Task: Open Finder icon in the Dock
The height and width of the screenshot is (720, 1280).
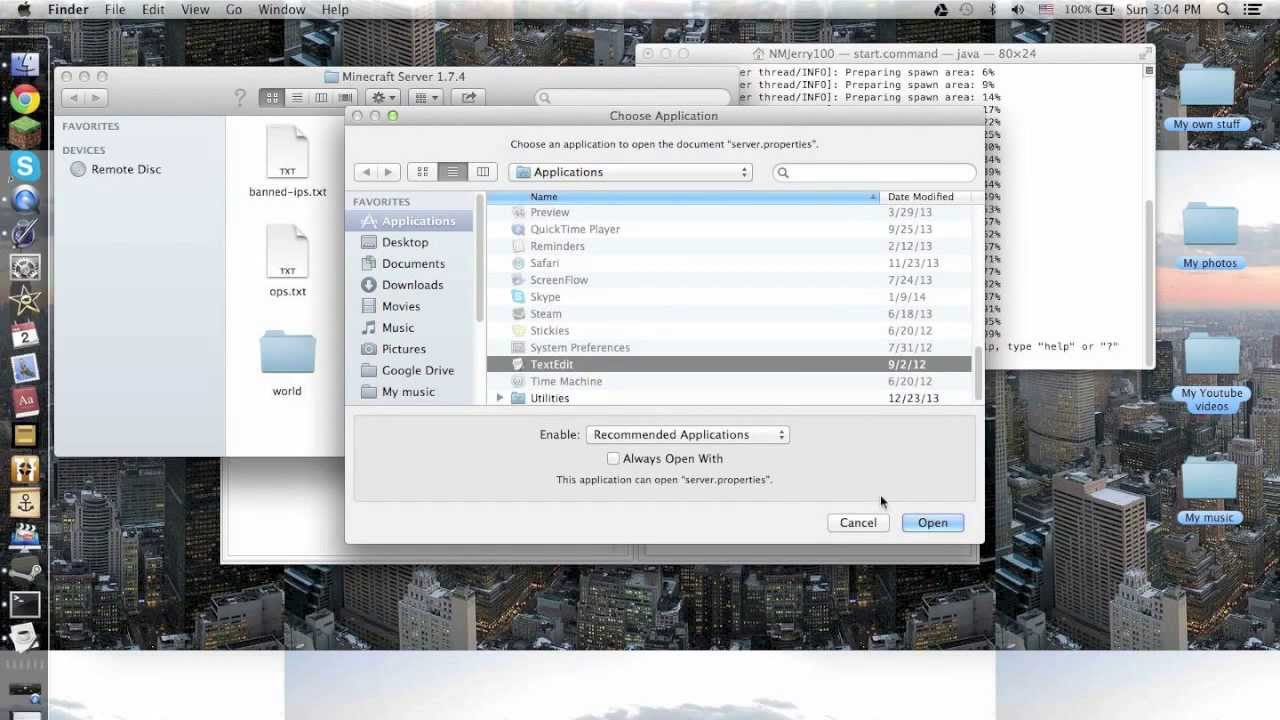Action: 25,64
